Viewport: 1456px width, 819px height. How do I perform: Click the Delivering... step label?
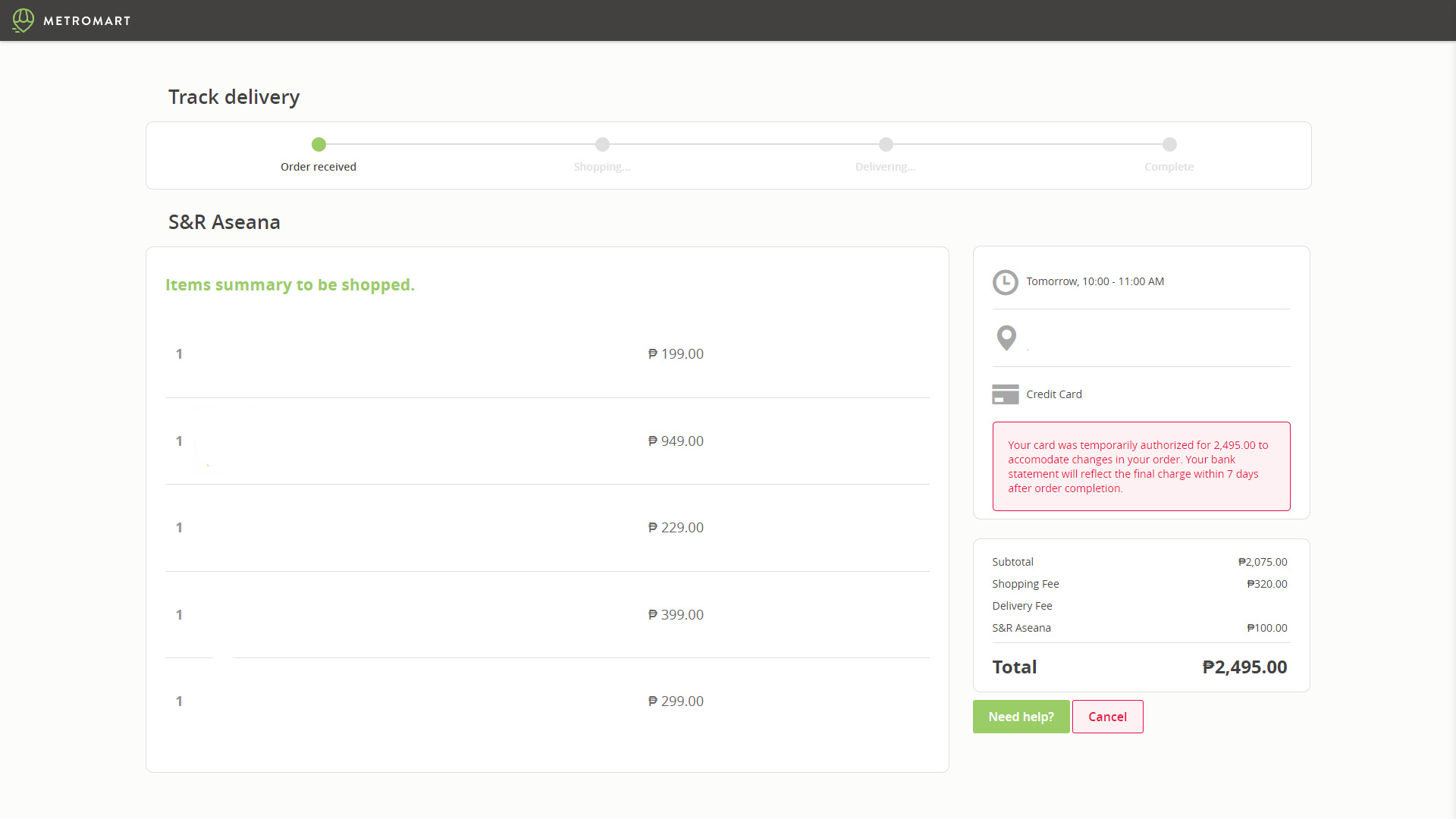point(886,167)
